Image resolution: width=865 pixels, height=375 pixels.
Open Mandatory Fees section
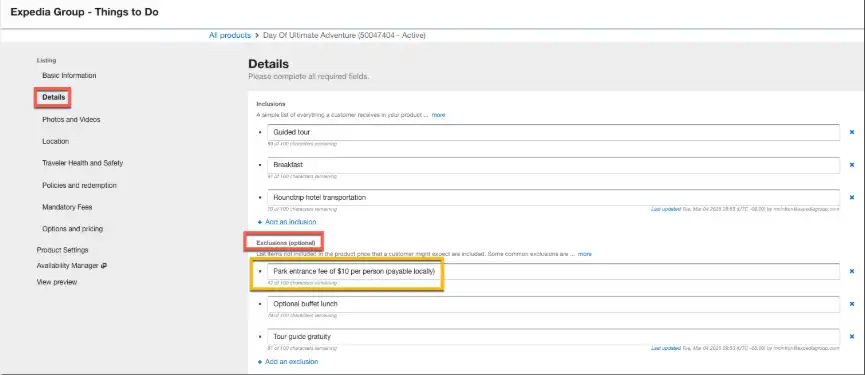tap(67, 207)
